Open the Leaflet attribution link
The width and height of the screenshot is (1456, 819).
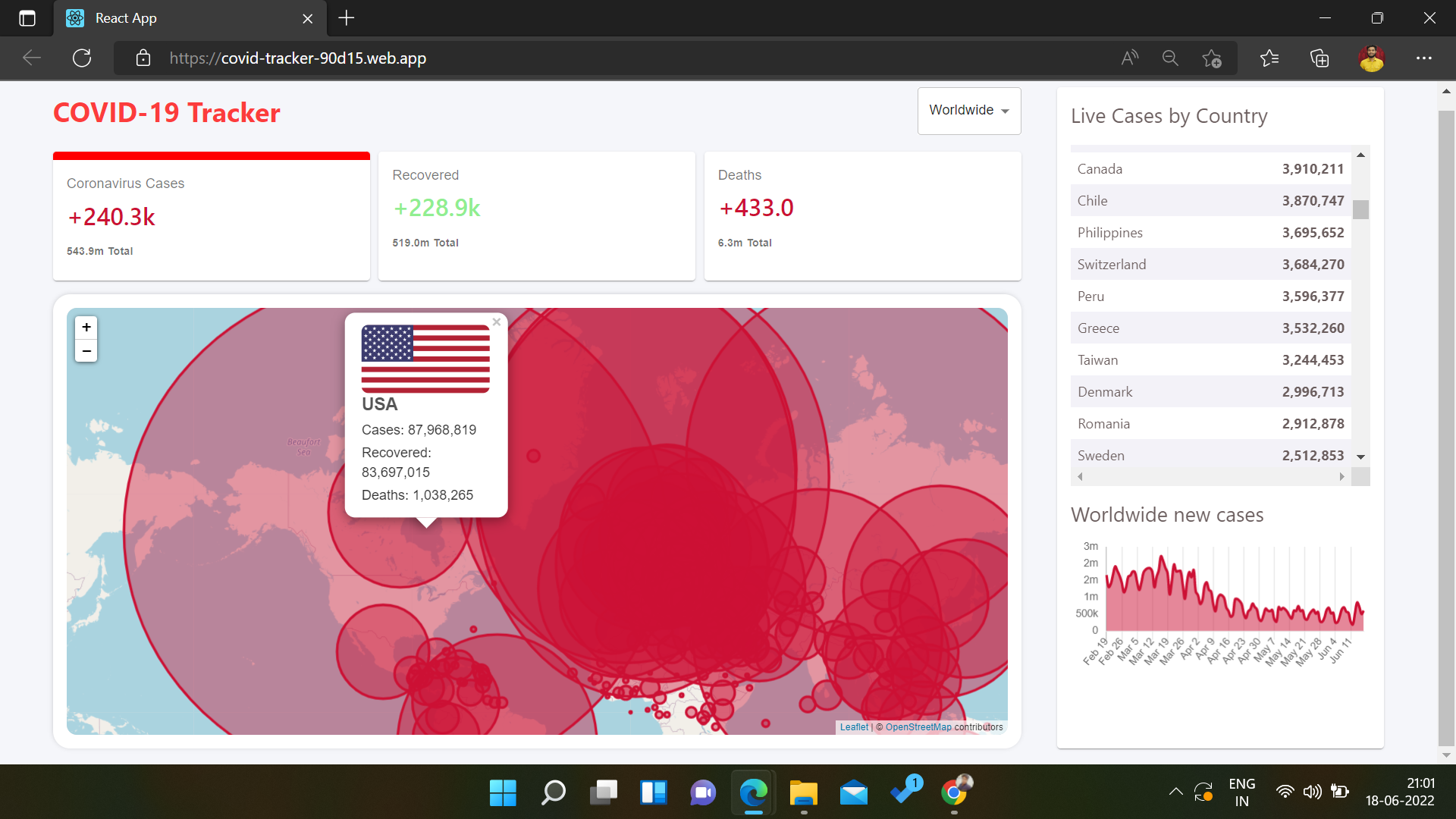coord(854,727)
